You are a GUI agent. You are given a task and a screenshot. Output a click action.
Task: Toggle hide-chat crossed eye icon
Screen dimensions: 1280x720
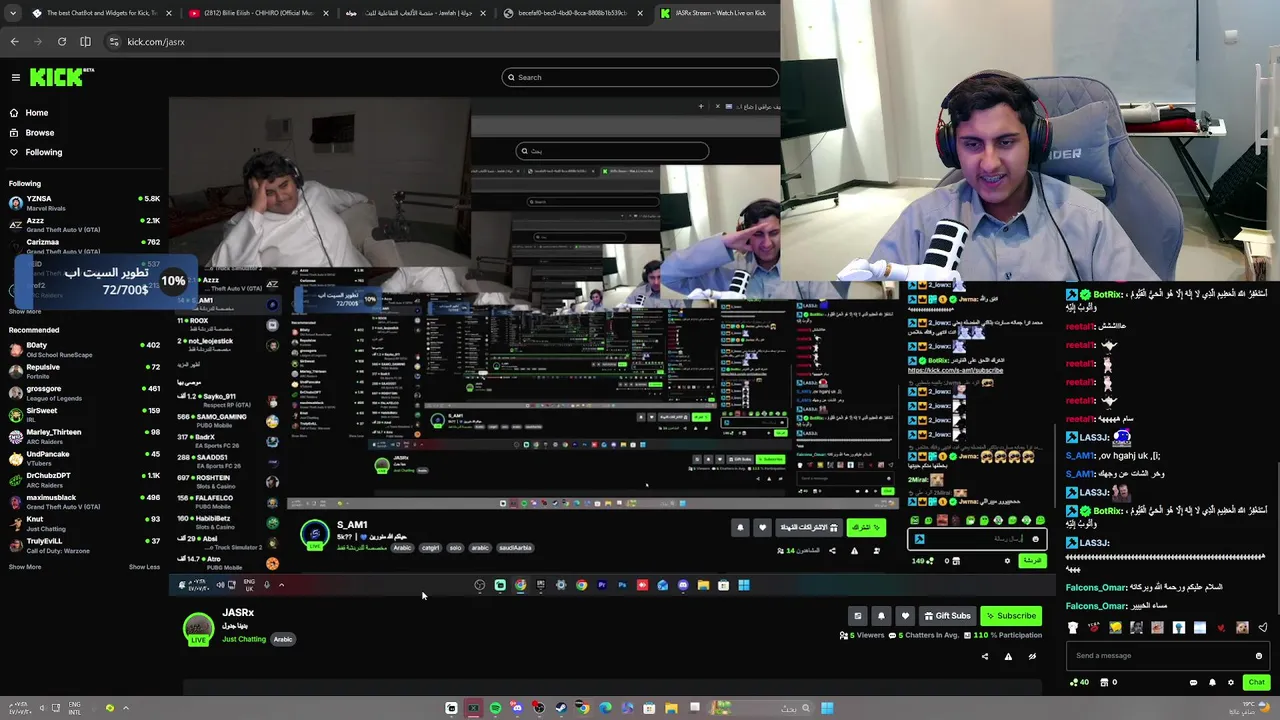1032,657
